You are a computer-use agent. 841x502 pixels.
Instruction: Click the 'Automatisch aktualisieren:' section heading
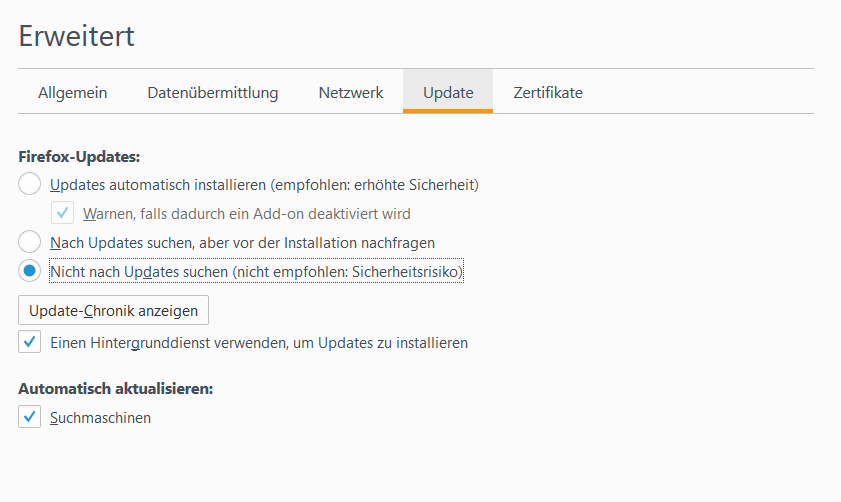(x=116, y=388)
